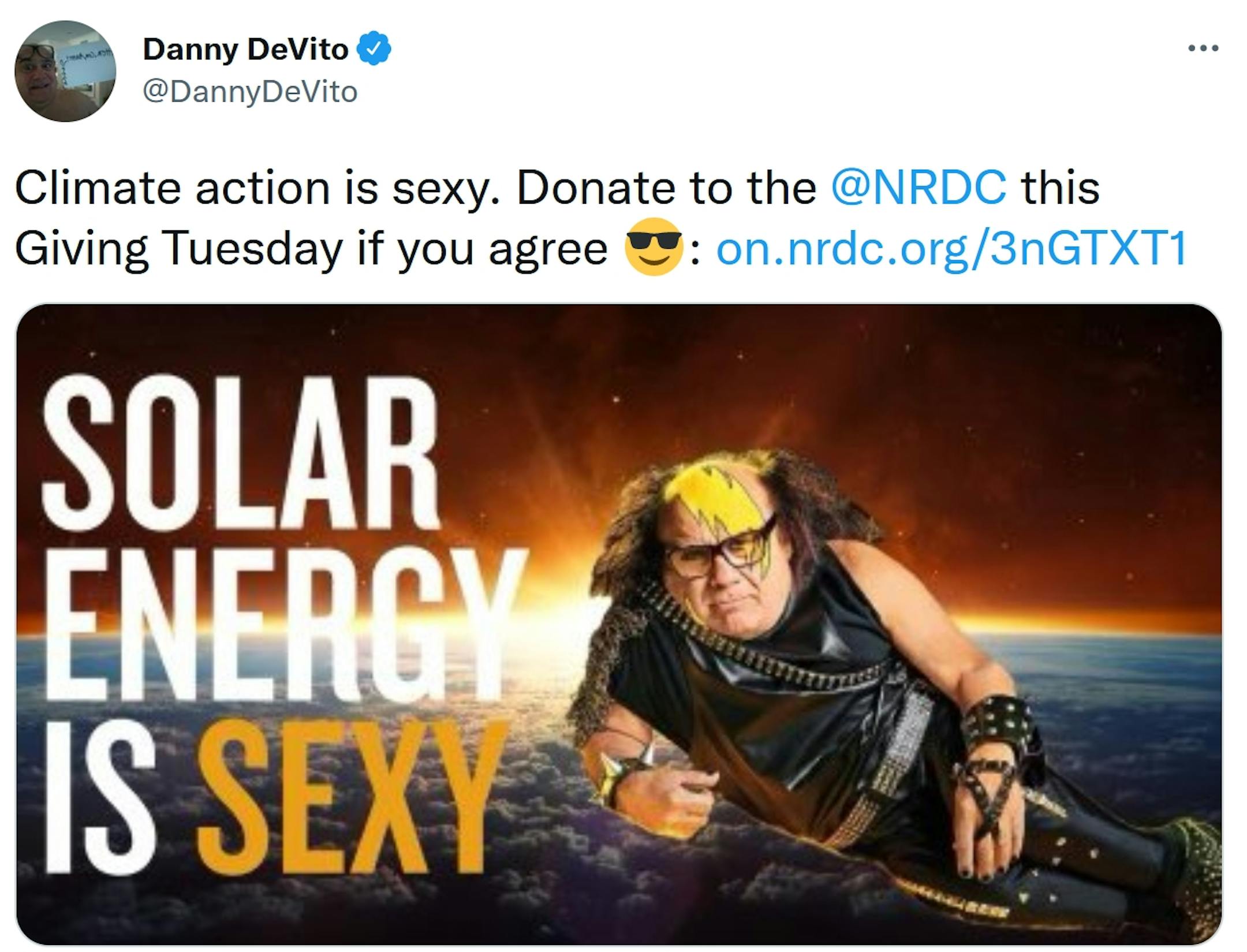Open the @NRDC mention
Screen dimensions: 1247x952
[x=919, y=188]
